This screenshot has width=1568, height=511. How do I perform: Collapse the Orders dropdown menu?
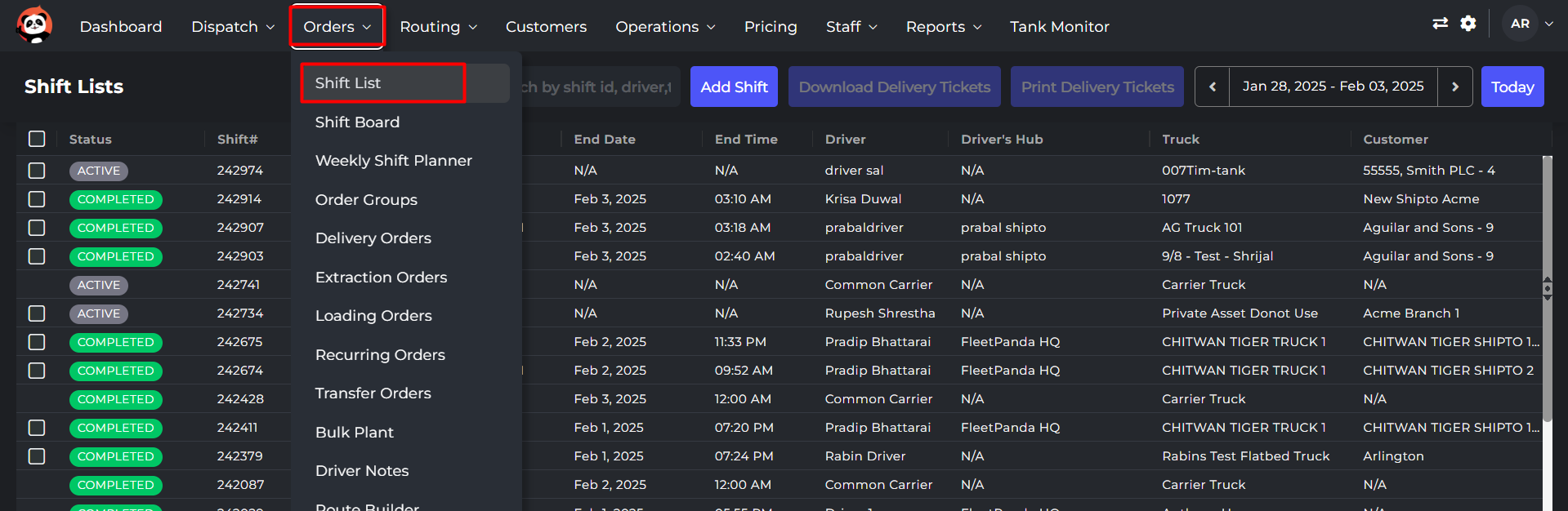[x=337, y=27]
